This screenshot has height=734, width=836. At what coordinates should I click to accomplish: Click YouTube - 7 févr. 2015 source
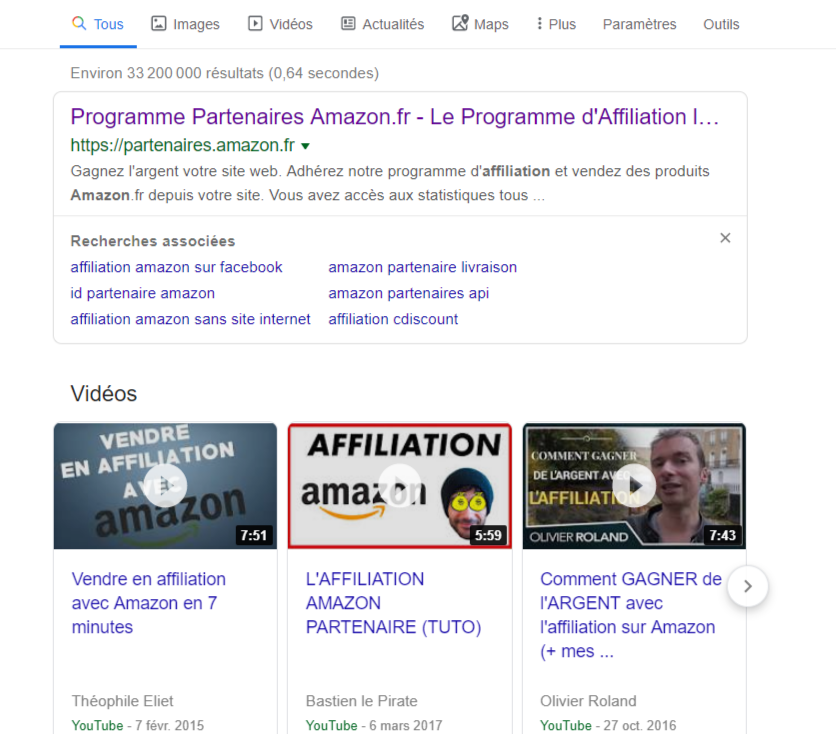(x=138, y=725)
